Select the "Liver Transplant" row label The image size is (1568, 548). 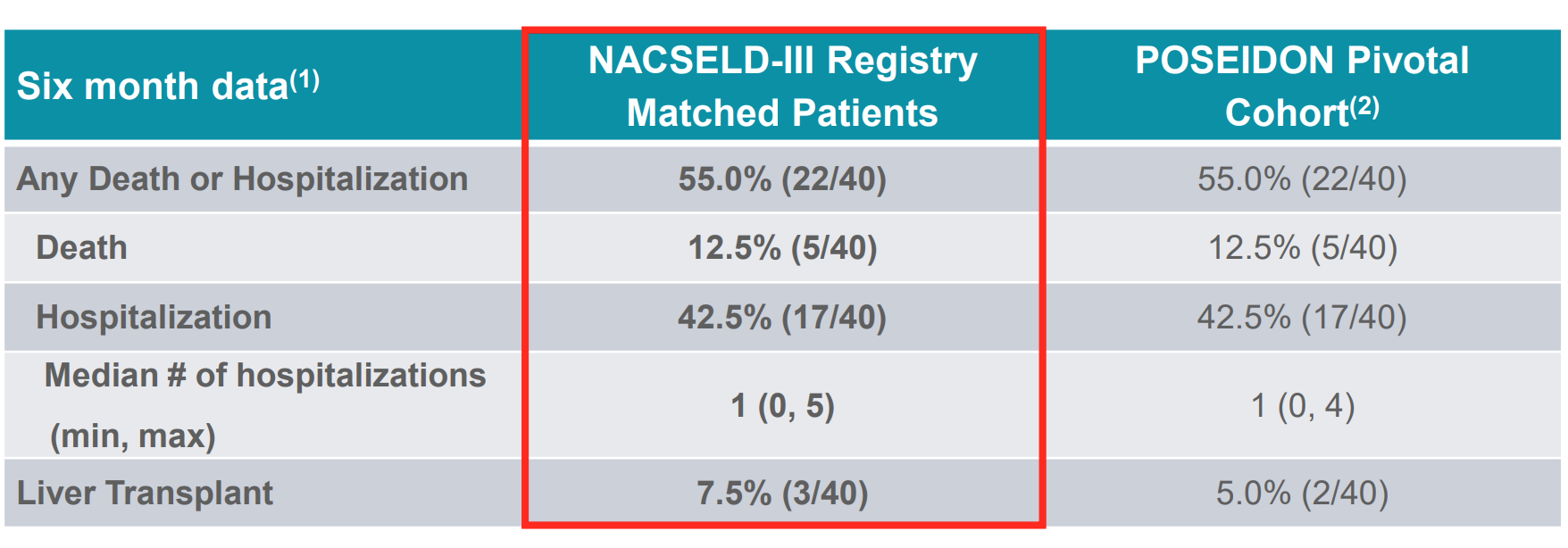[x=145, y=494]
